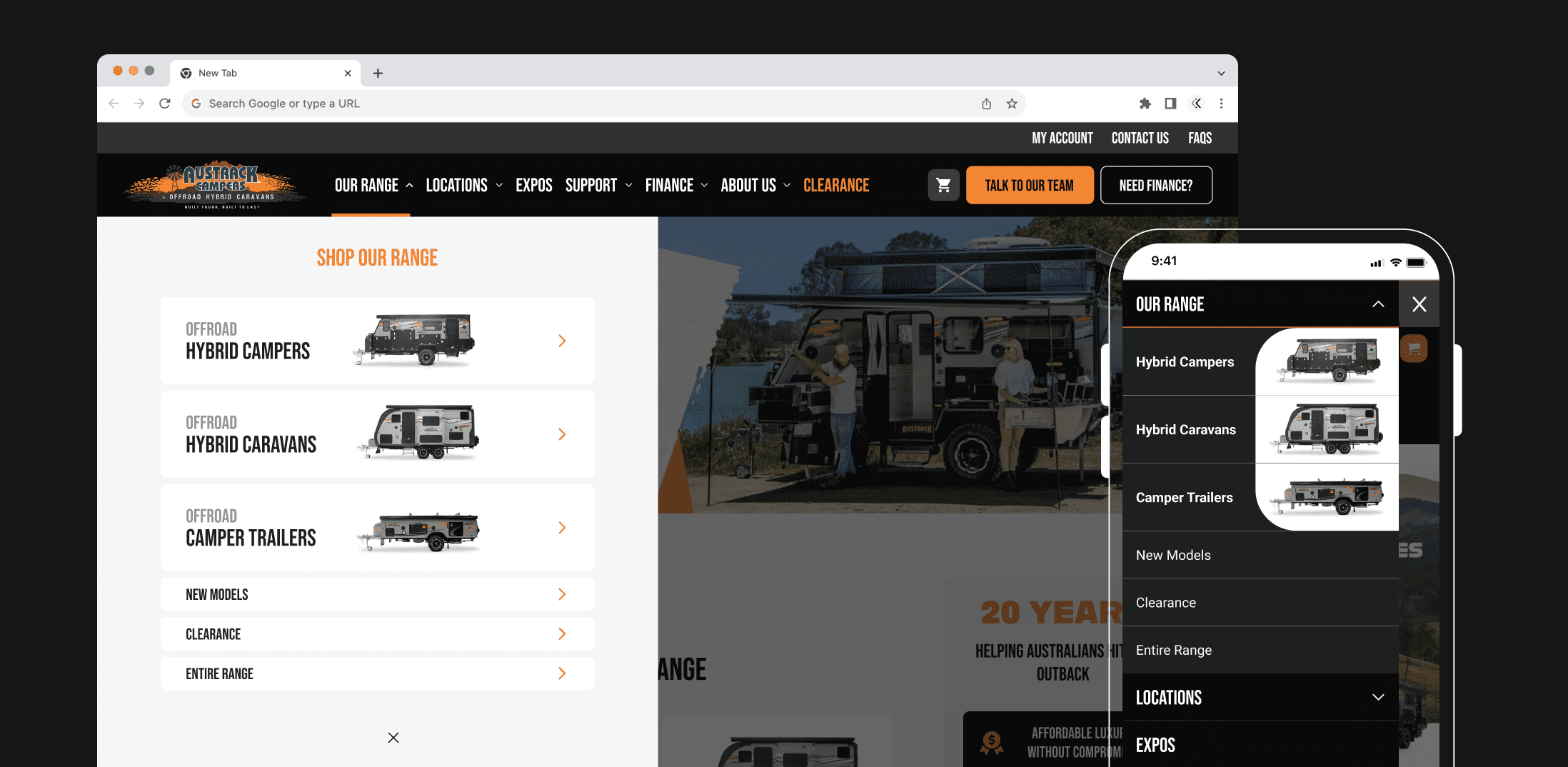This screenshot has height=767, width=1568.
Task: Click the URL search field
Action: [603, 104]
